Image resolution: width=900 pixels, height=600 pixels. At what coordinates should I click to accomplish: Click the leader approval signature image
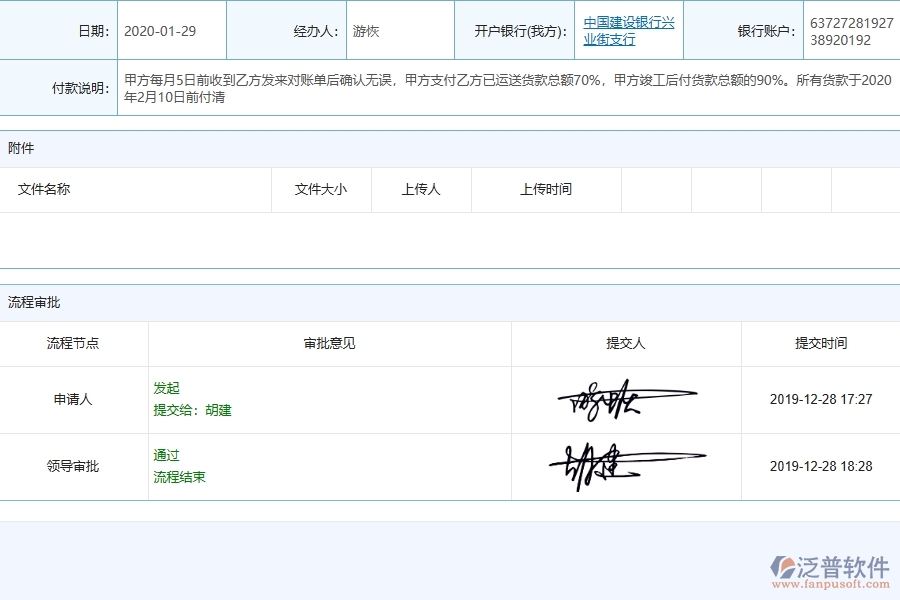pyautogui.click(x=628, y=465)
